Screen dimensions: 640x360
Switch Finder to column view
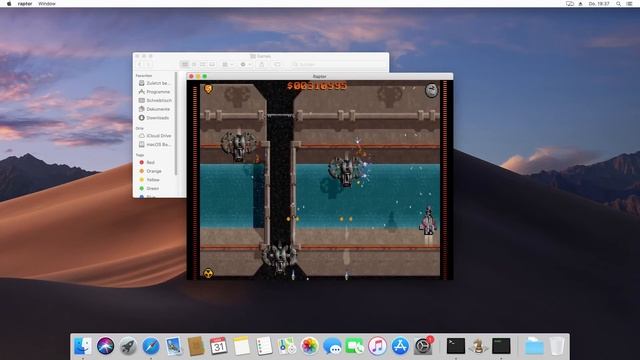click(x=203, y=64)
